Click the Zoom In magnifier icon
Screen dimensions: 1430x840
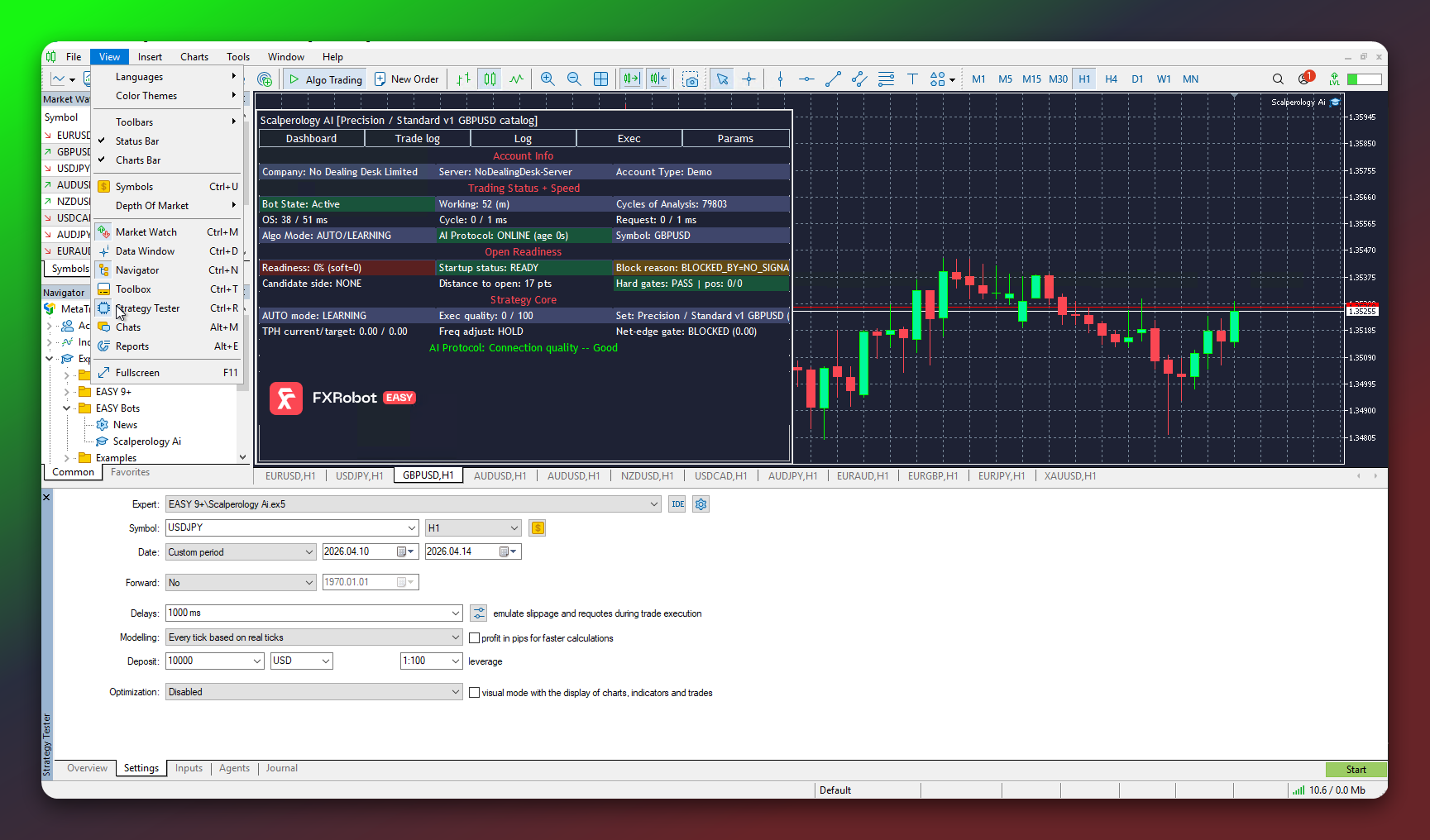pos(548,79)
